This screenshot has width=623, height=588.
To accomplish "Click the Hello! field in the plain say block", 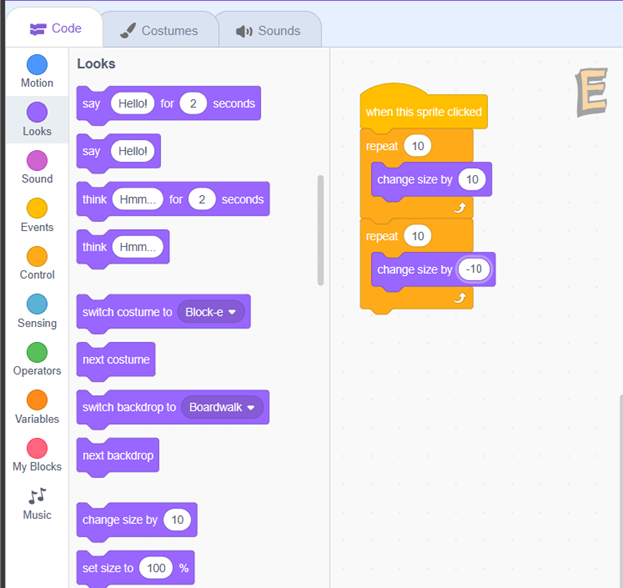I will tap(133, 151).
